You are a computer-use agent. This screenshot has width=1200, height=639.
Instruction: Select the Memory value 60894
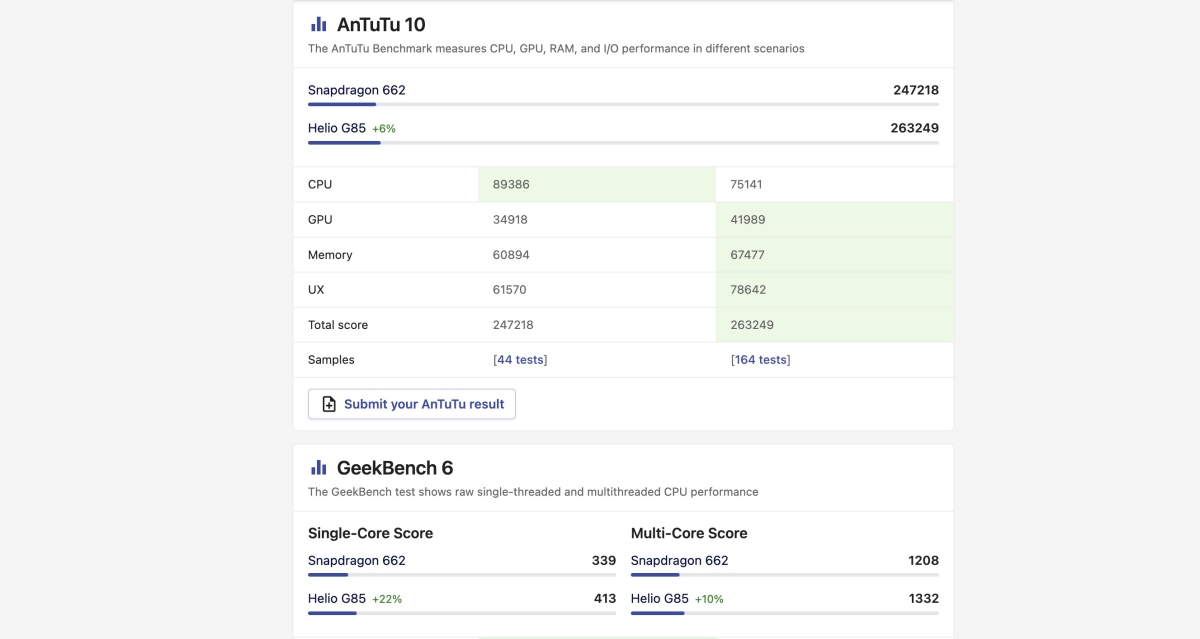click(511, 255)
